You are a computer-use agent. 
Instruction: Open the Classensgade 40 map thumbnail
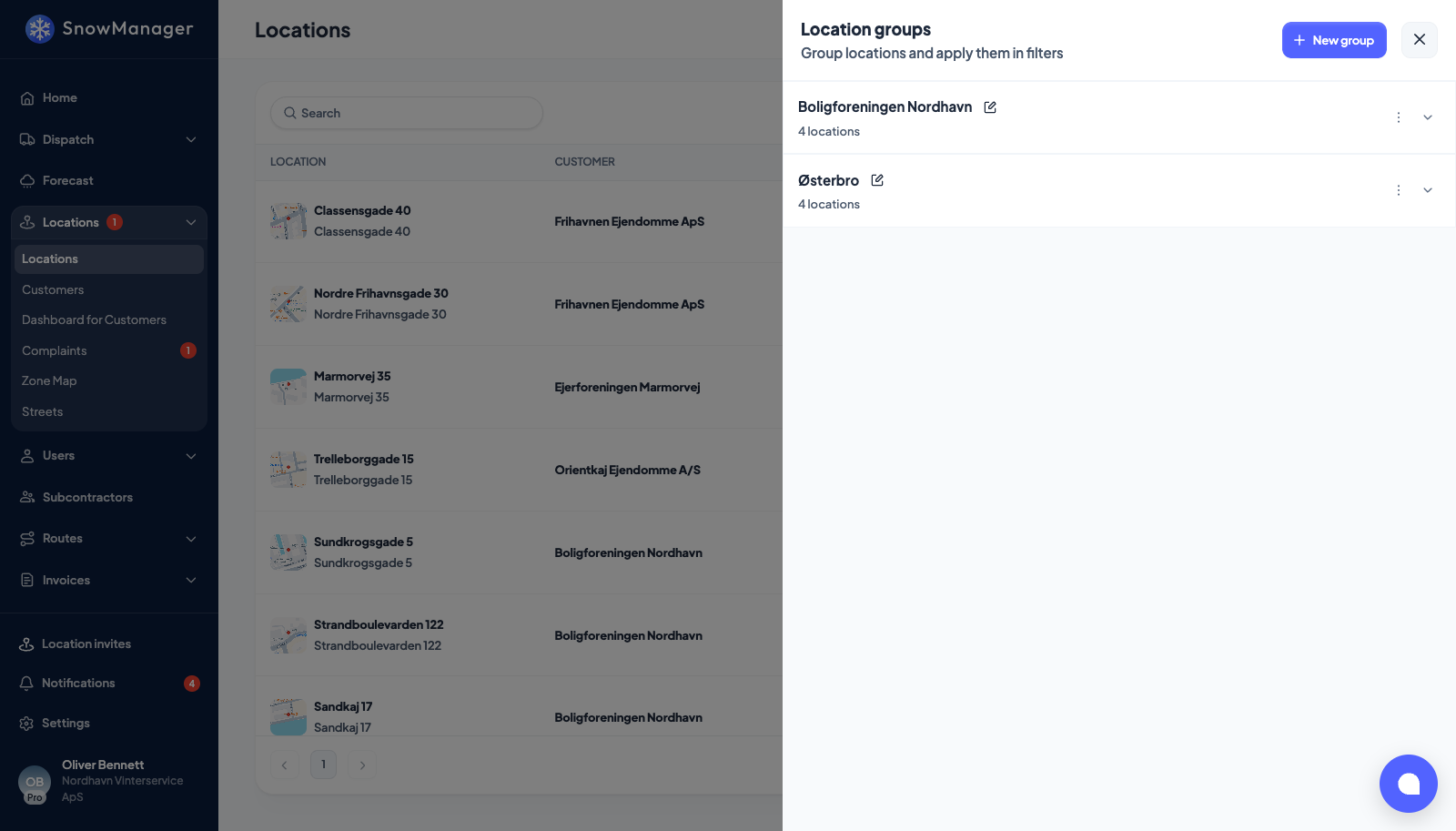tap(288, 221)
